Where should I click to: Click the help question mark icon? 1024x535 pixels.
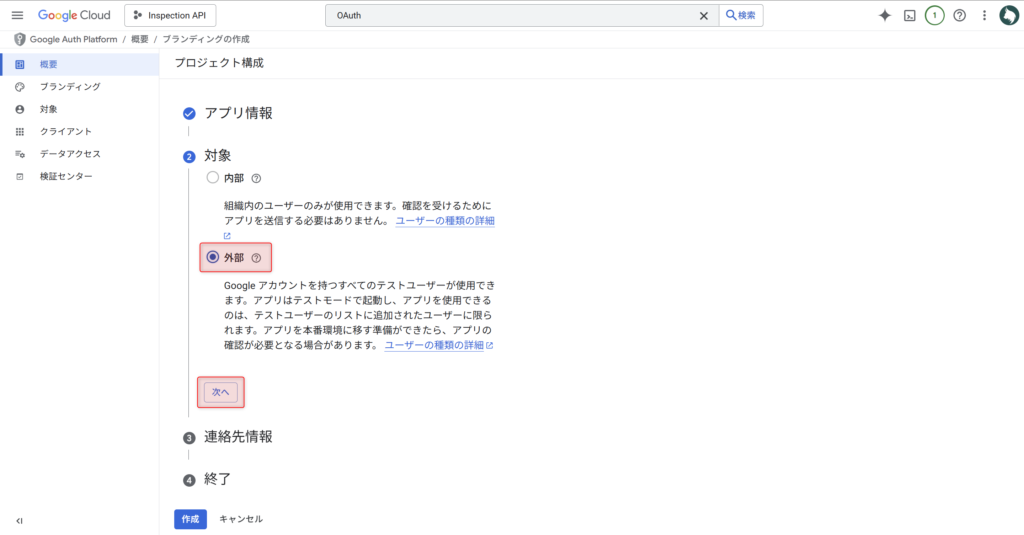click(x=959, y=16)
